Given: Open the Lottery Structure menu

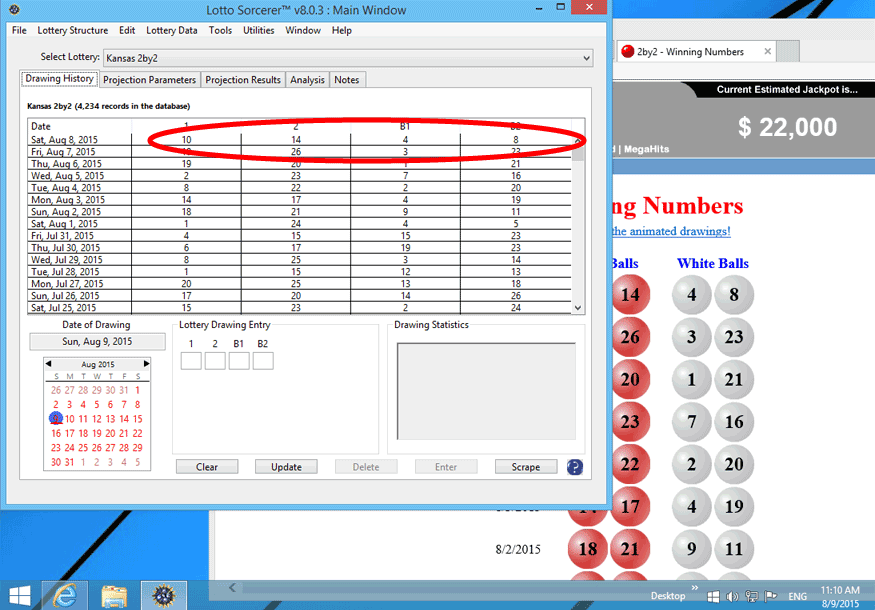Looking at the screenshot, I should point(73,30).
